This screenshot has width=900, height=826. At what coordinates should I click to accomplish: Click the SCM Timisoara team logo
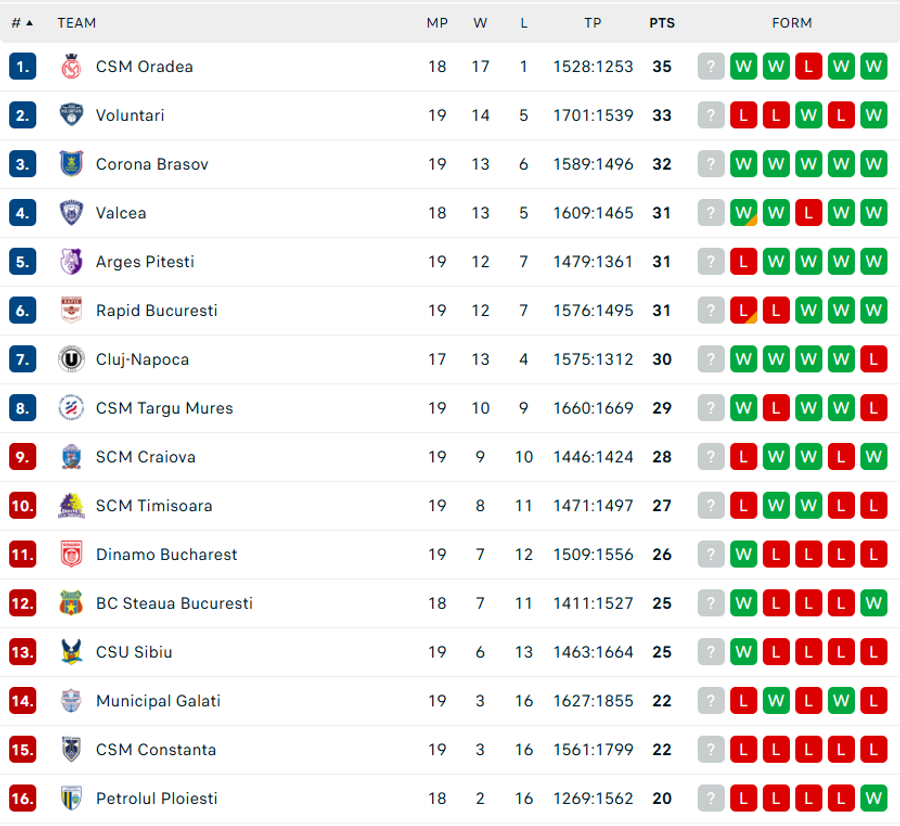(x=71, y=506)
